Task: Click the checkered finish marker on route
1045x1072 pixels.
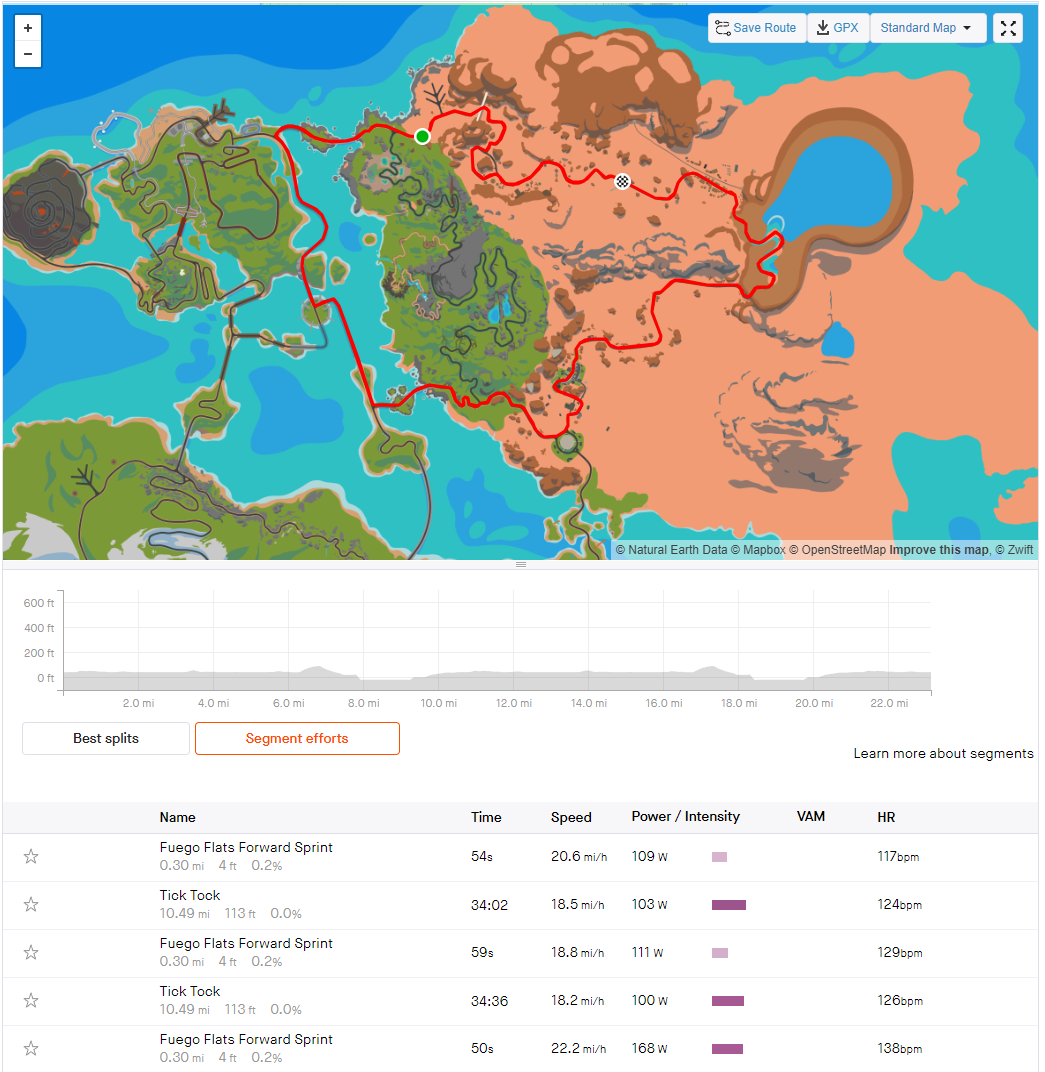Action: click(x=622, y=181)
